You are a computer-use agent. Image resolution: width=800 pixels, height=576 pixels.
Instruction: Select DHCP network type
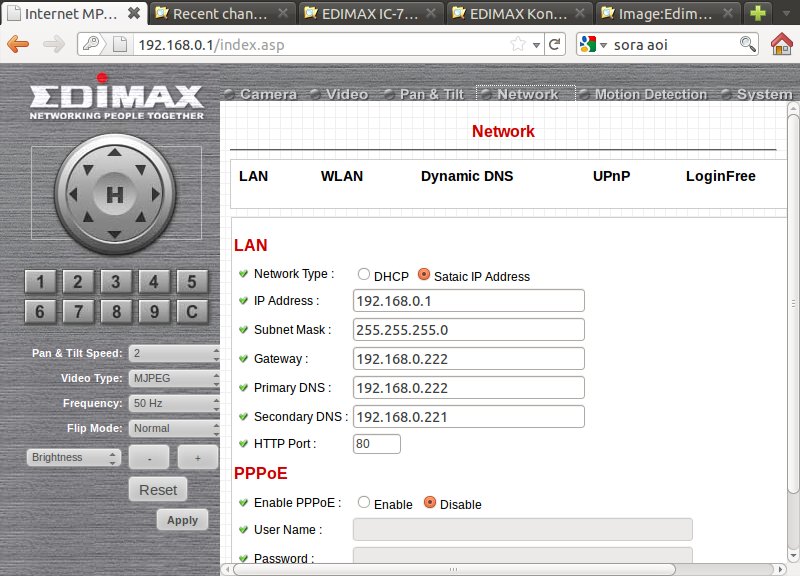coord(364,275)
